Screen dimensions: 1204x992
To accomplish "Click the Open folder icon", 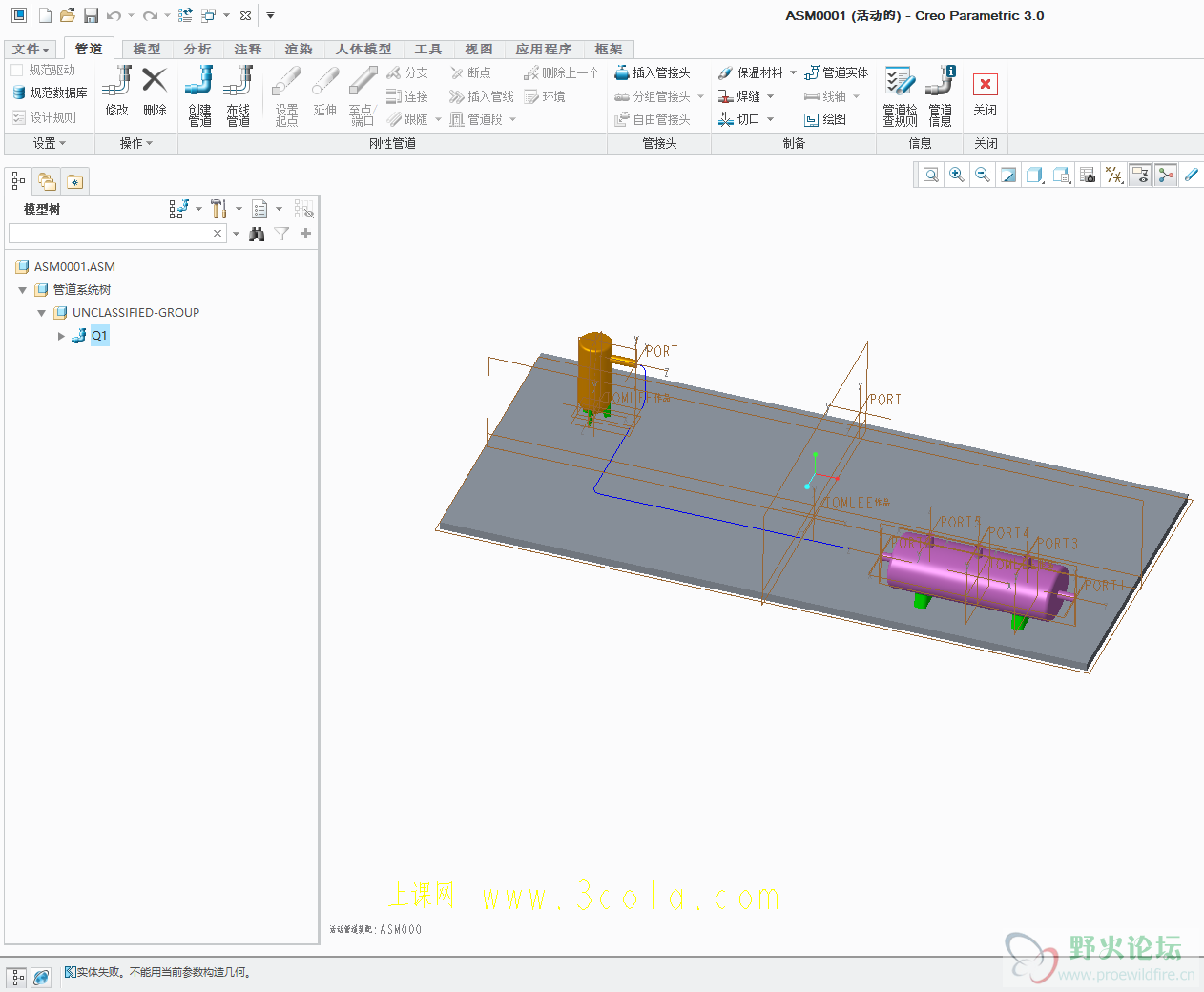I will pyautogui.click(x=68, y=15).
